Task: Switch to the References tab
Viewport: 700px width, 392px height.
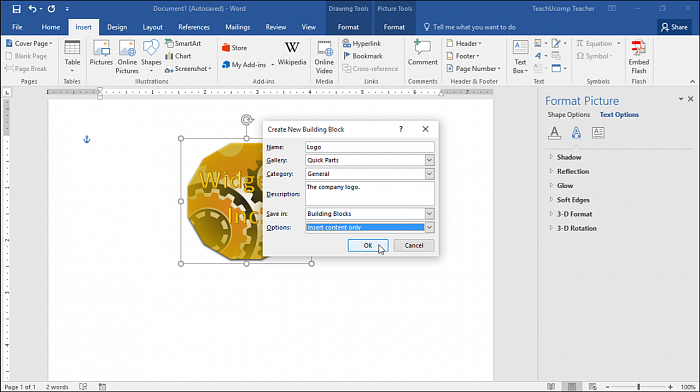Action: 194,27
